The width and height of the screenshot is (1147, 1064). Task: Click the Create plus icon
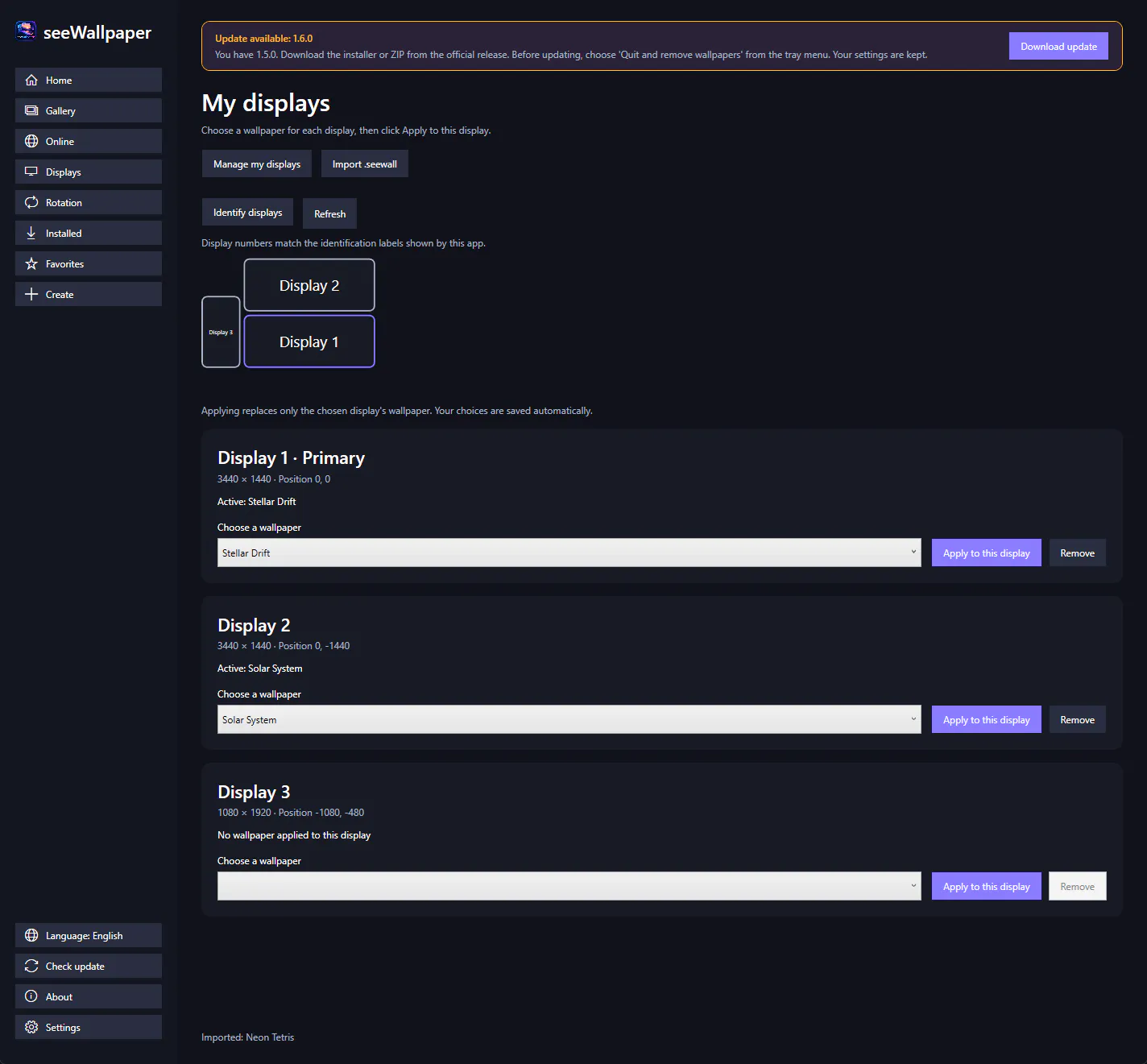[31, 294]
